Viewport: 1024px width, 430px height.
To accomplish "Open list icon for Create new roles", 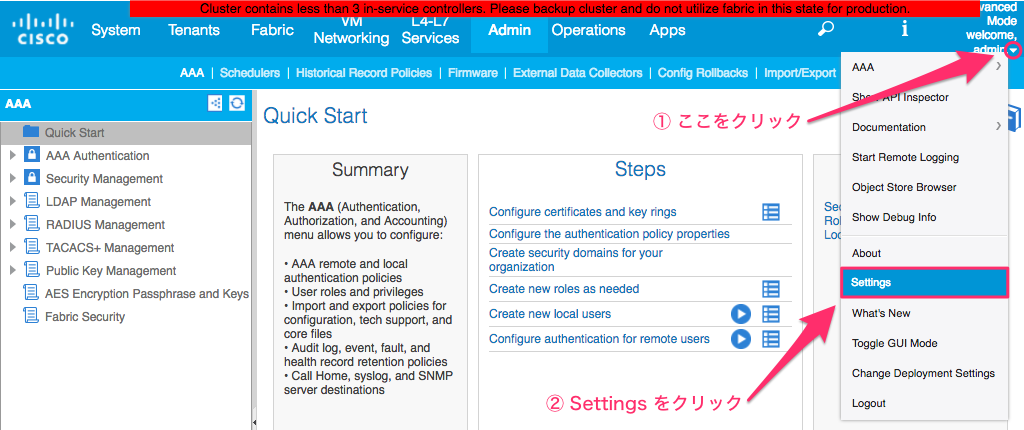I will point(771,288).
